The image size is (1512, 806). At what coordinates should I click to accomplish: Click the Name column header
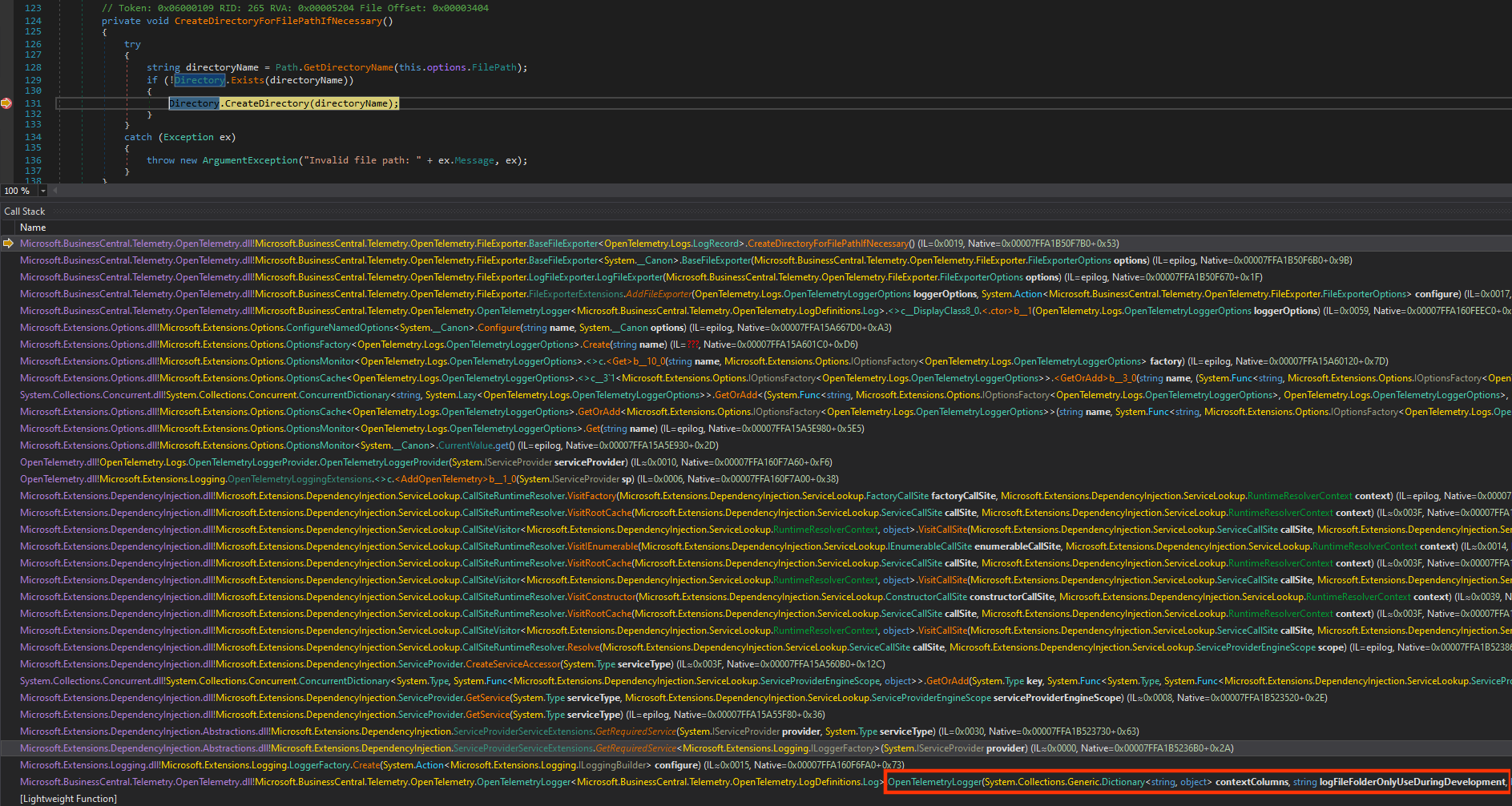click(33, 228)
